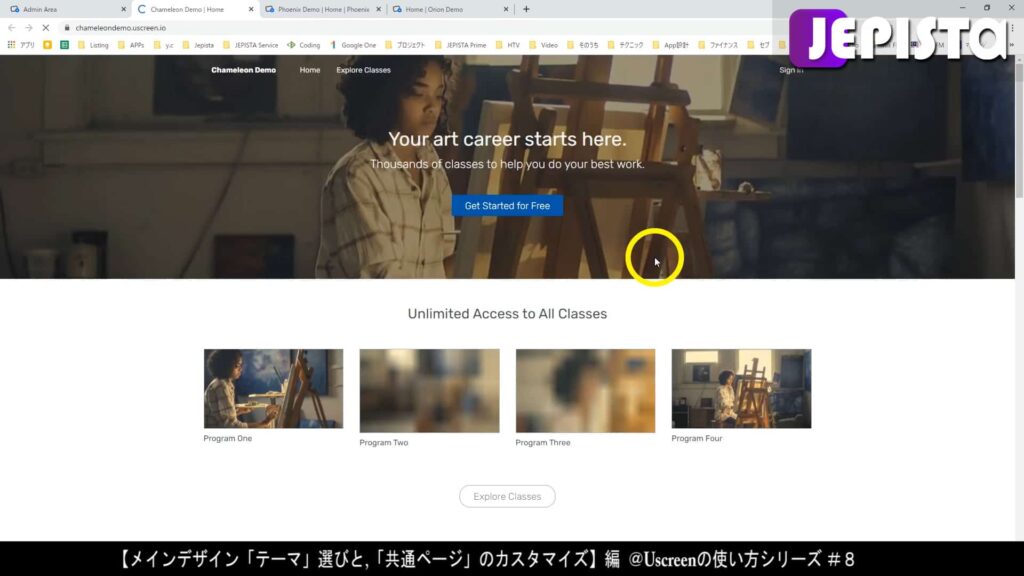Open the プロジェクト bookmark folder
Viewport: 1024px width, 576px height.
point(405,45)
